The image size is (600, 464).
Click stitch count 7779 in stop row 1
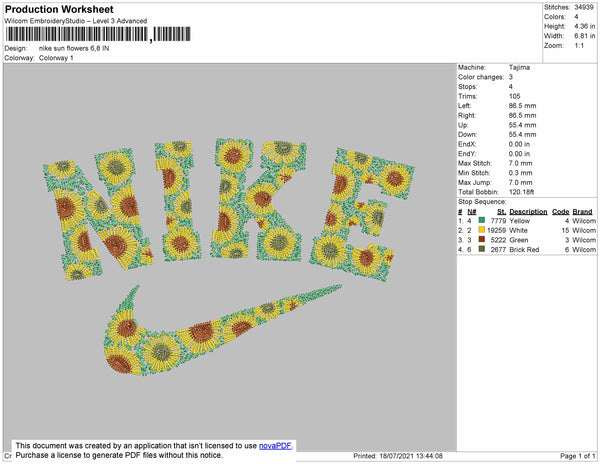(498, 221)
